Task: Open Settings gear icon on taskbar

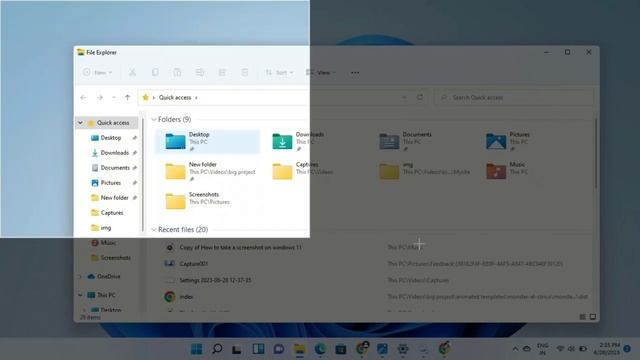Action: pos(403,349)
